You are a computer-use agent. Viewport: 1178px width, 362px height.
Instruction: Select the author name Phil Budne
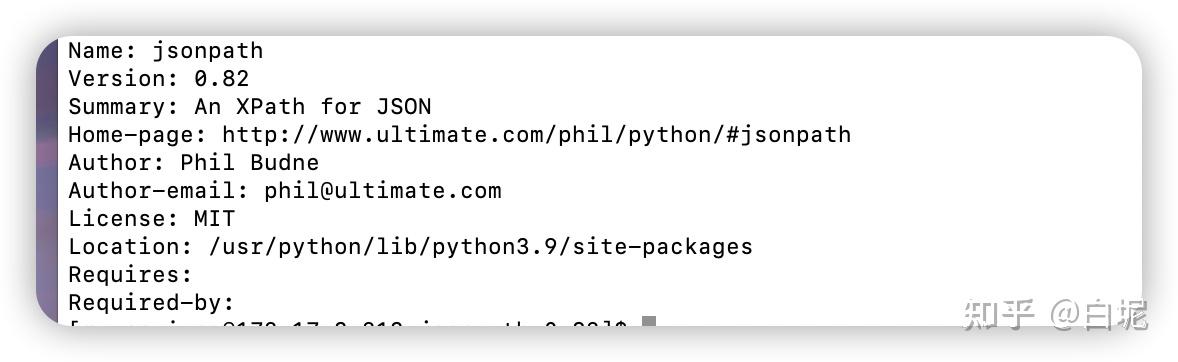pos(249,162)
